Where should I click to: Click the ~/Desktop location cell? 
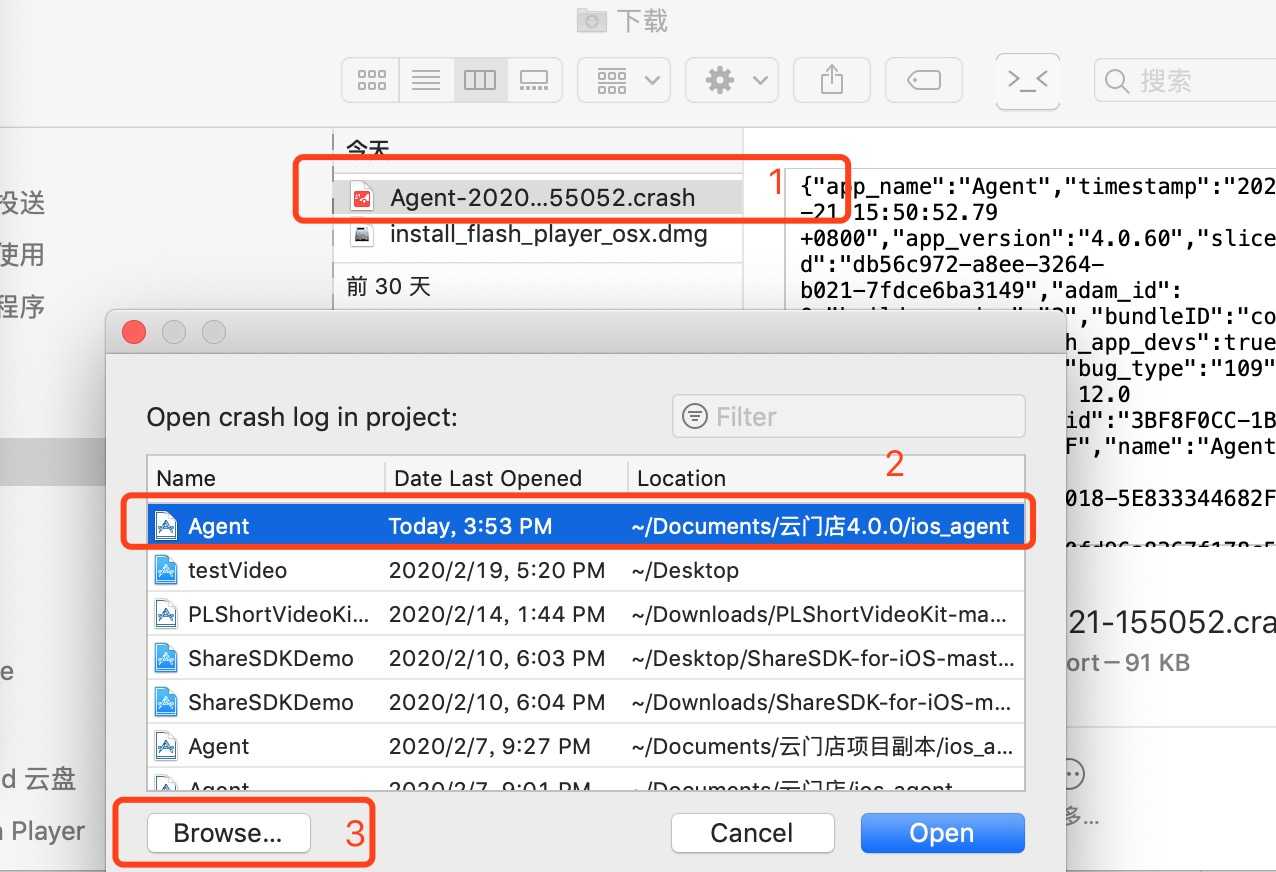[685, 570]
